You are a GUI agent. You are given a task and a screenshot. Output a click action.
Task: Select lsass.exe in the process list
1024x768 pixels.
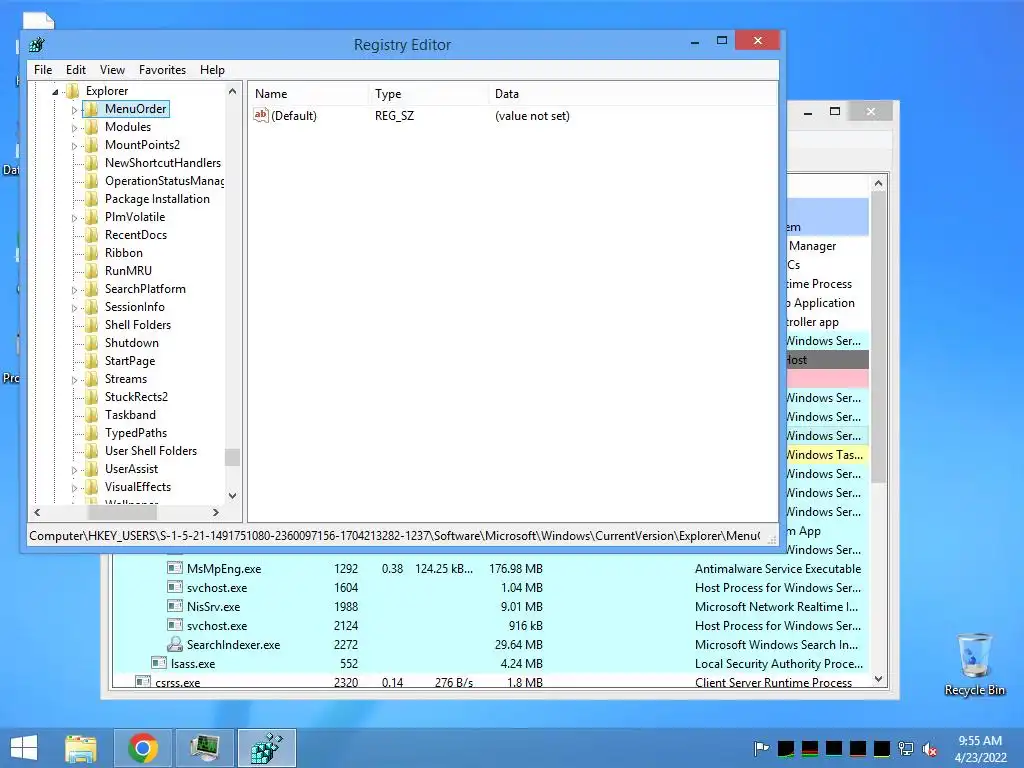pyautogui.click(x=193, y=664)
